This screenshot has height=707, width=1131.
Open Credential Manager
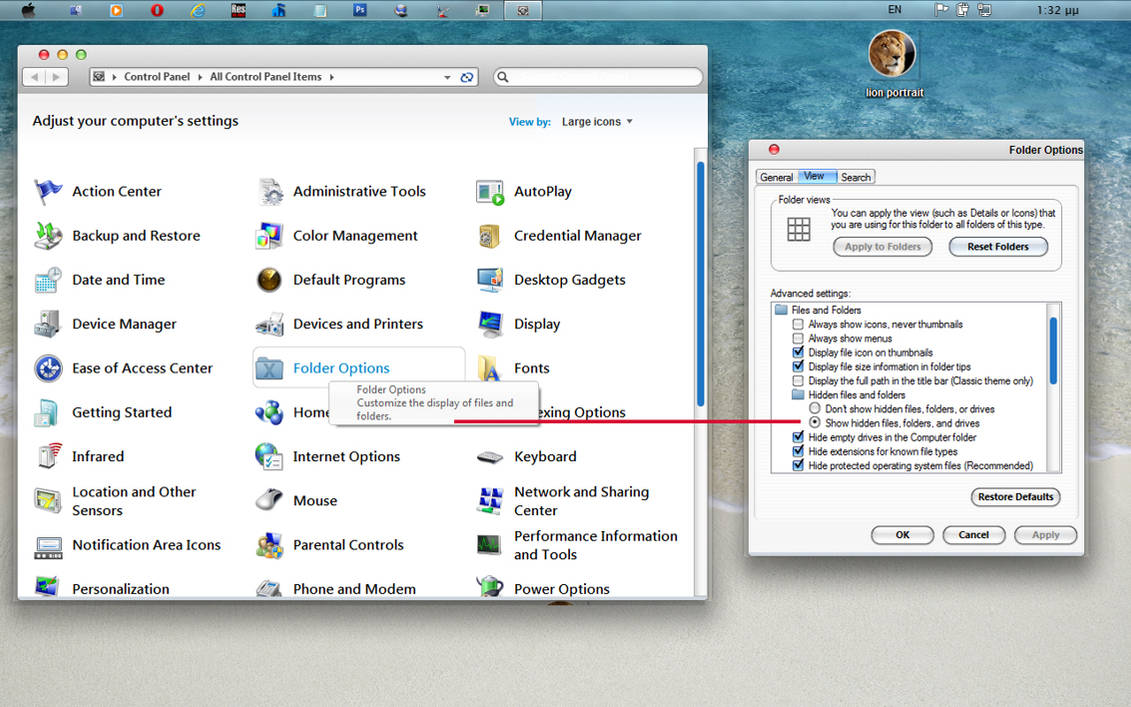tap(577, 235)
